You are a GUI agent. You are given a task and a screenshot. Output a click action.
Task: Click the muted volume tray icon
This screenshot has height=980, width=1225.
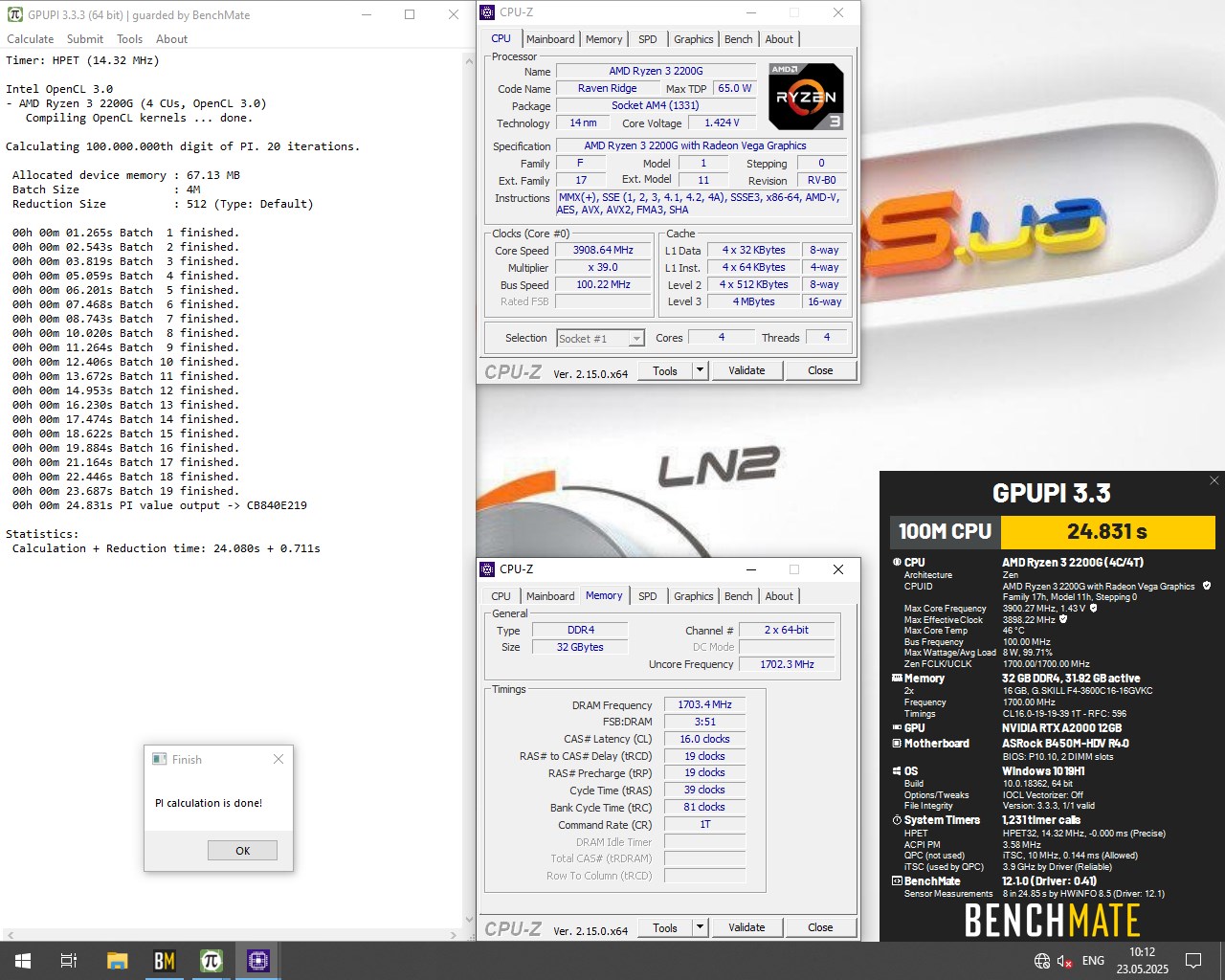tap(1064, 961)
